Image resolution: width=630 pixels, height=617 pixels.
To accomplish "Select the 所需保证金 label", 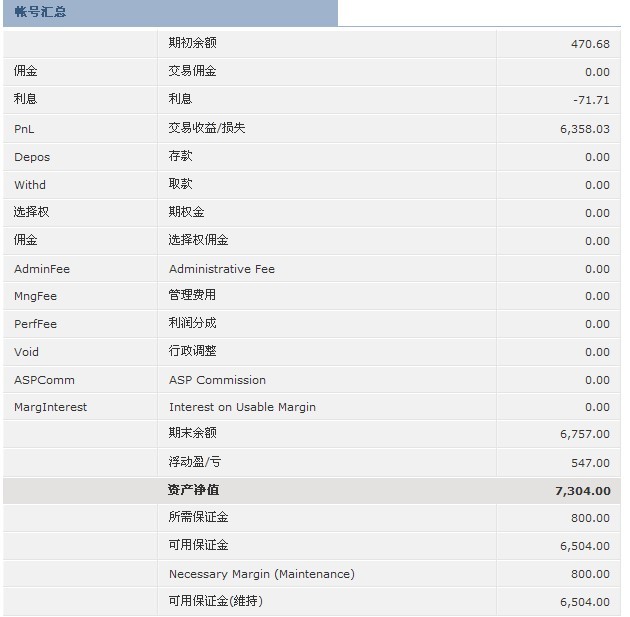I will point(198,517).
